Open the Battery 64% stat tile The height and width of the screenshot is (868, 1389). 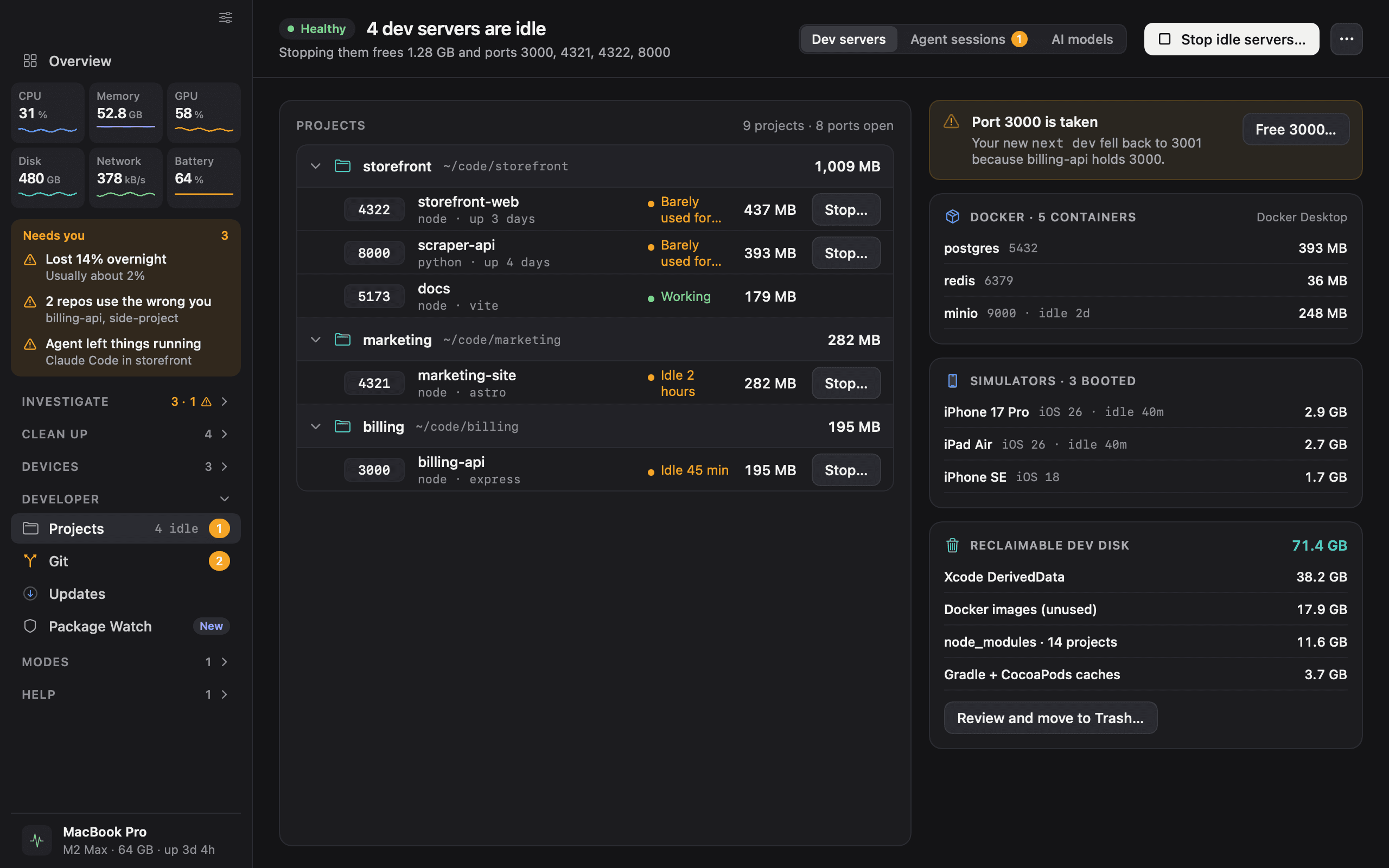204,177
